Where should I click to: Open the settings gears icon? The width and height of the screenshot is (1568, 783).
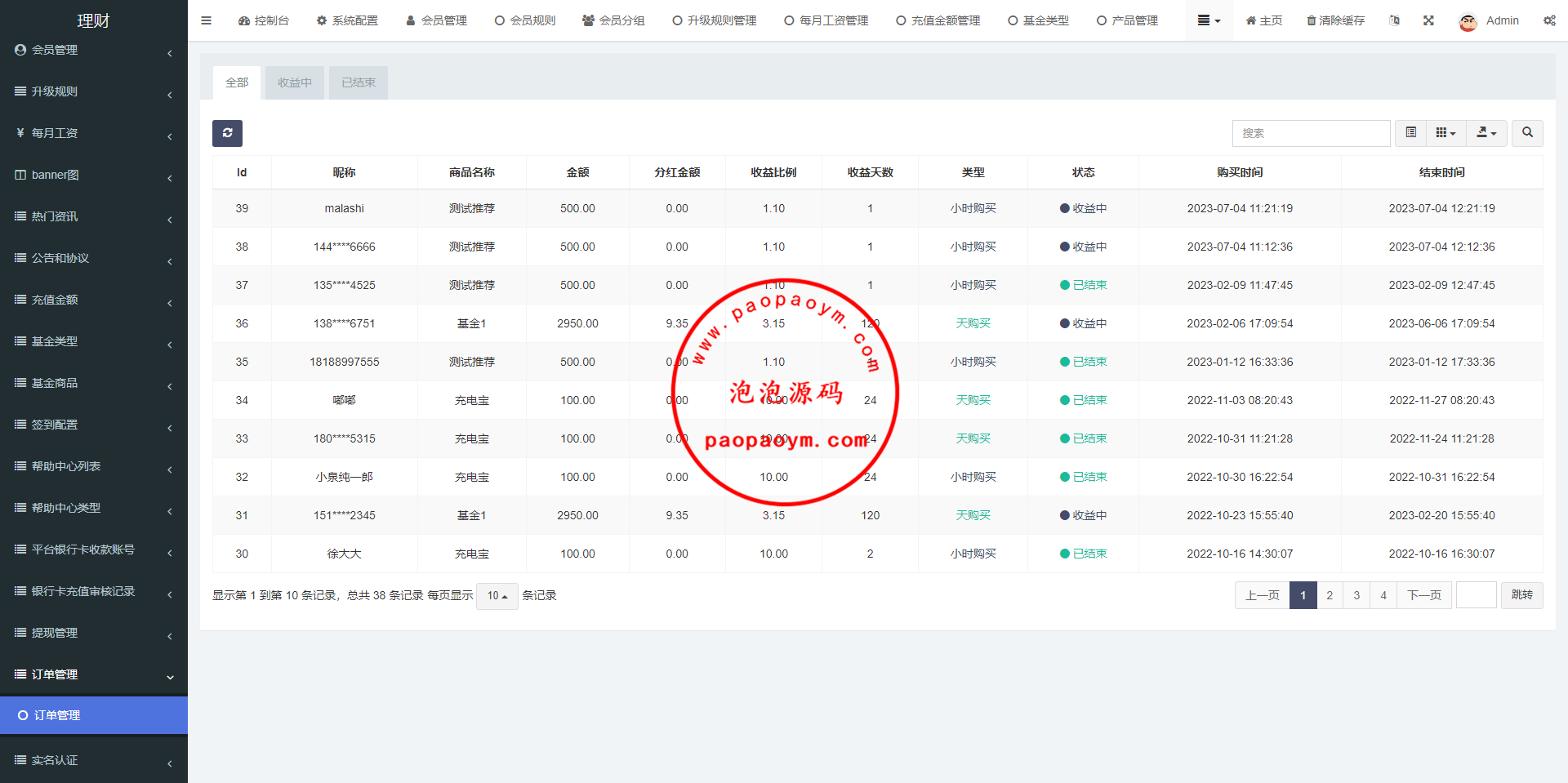1549,20
